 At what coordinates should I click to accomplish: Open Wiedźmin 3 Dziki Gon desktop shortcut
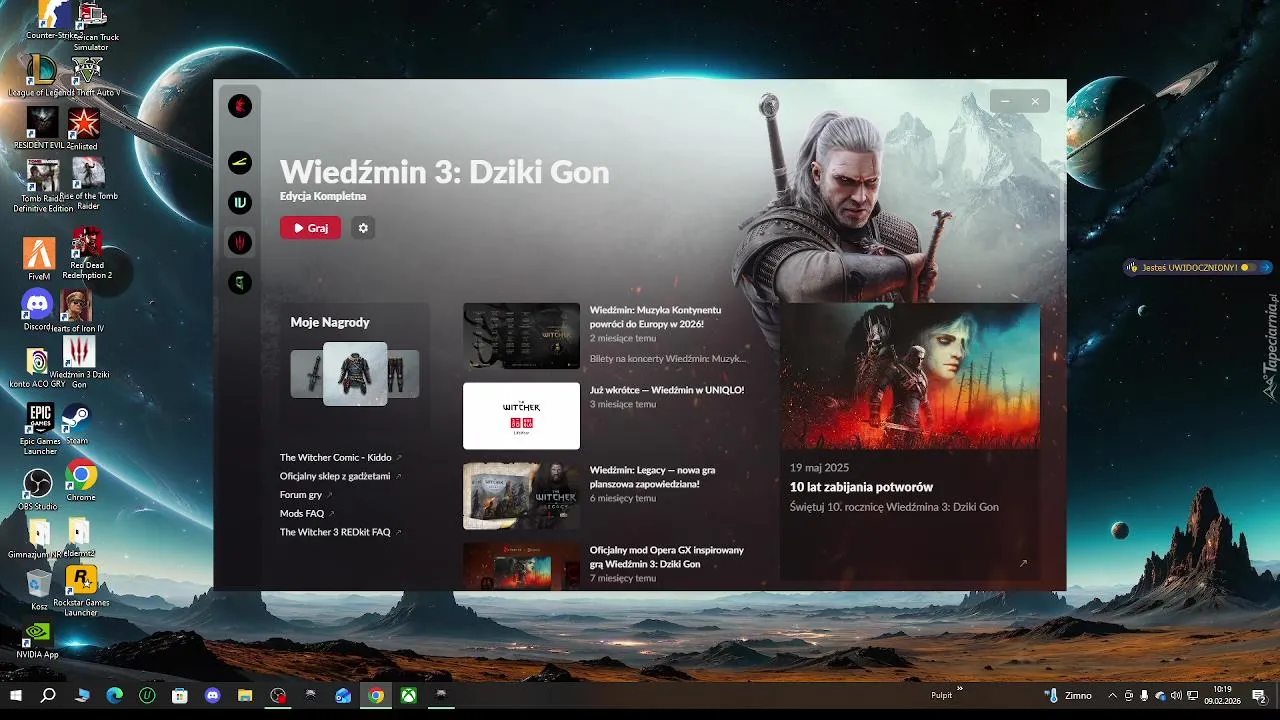[79, 362]
